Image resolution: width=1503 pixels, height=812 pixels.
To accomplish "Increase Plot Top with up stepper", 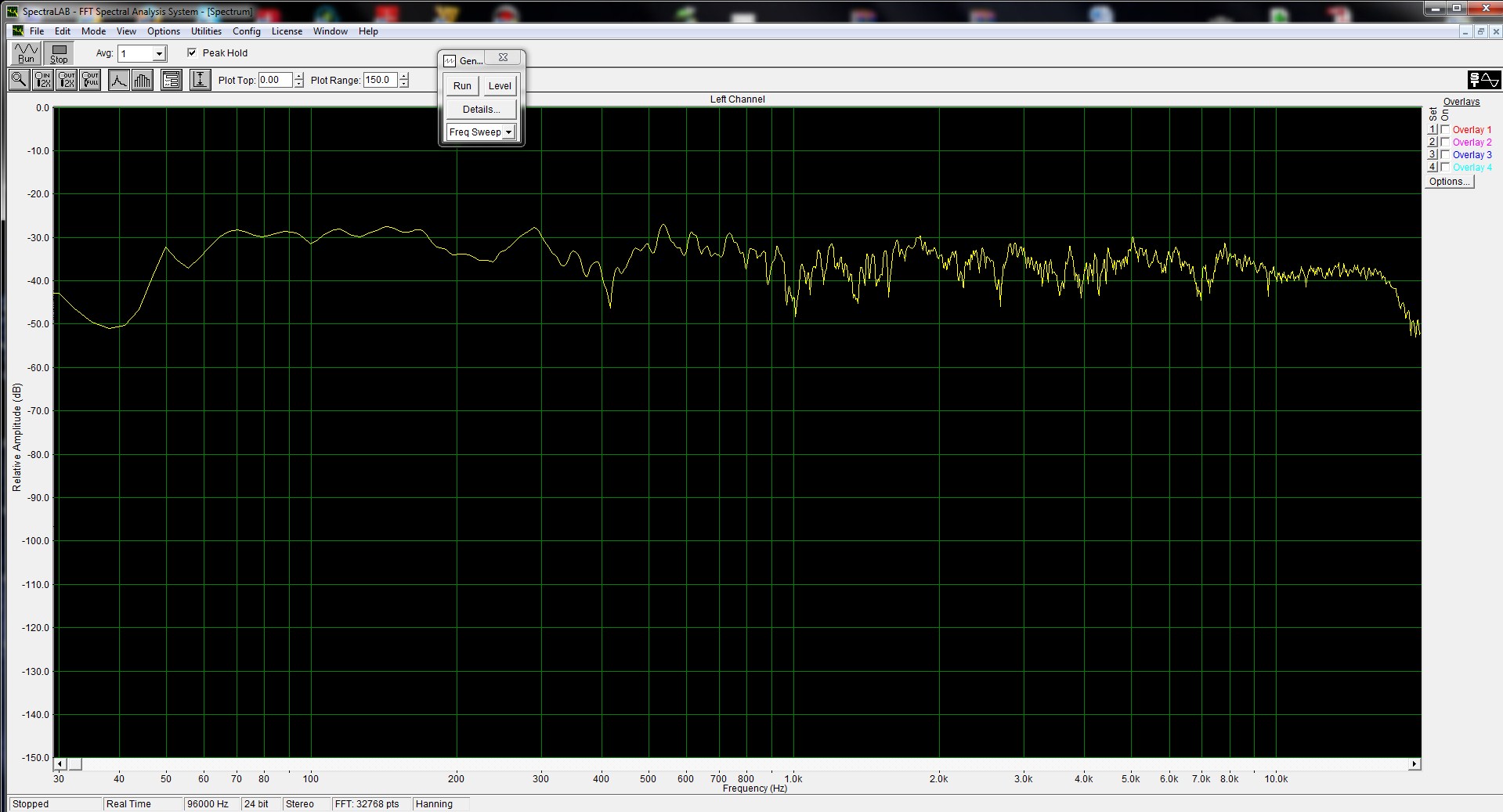I will coord(298,76).
